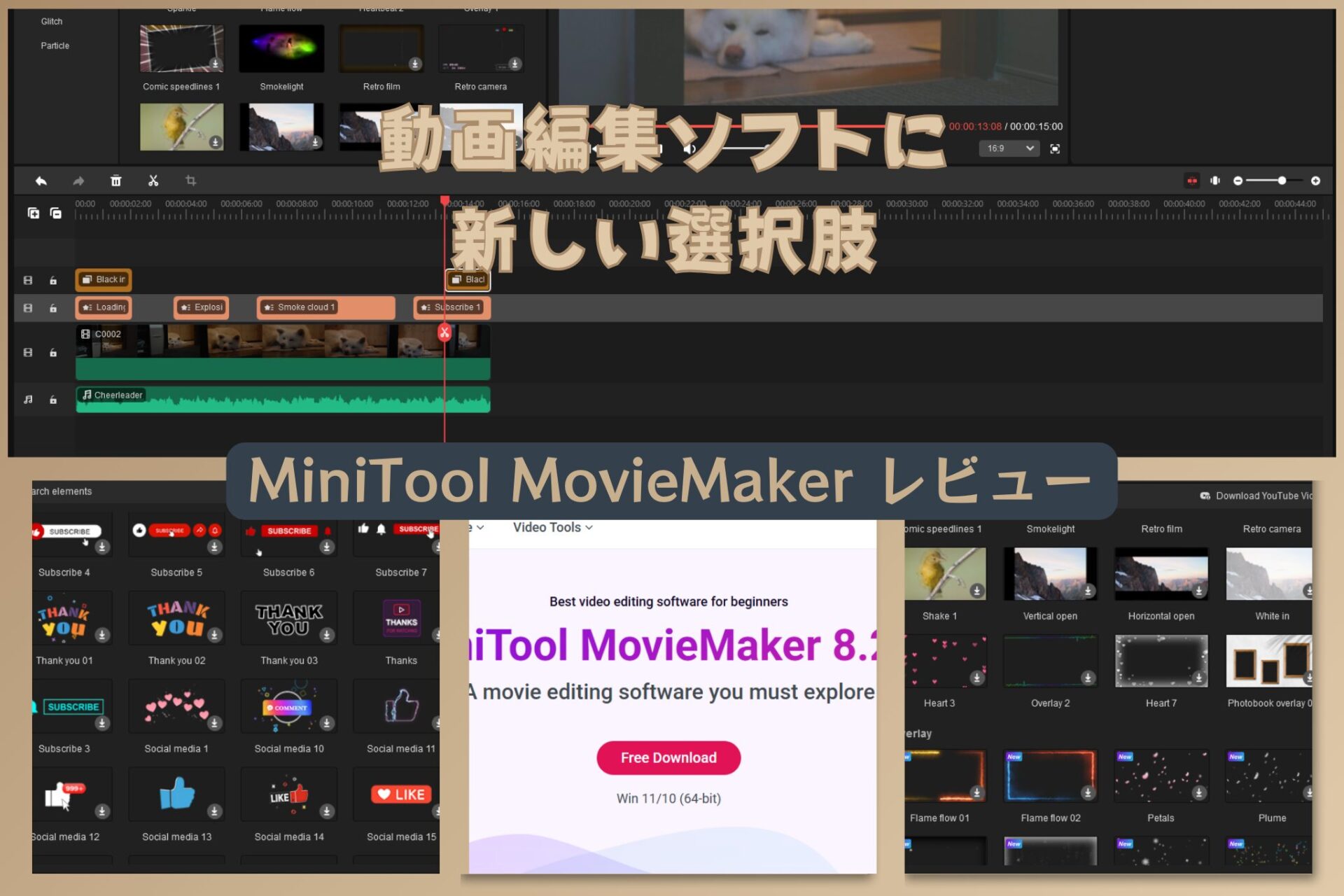The image size is (1344, 896).
Task: Adjust the preview volume slider
Action: pos(745,149)
